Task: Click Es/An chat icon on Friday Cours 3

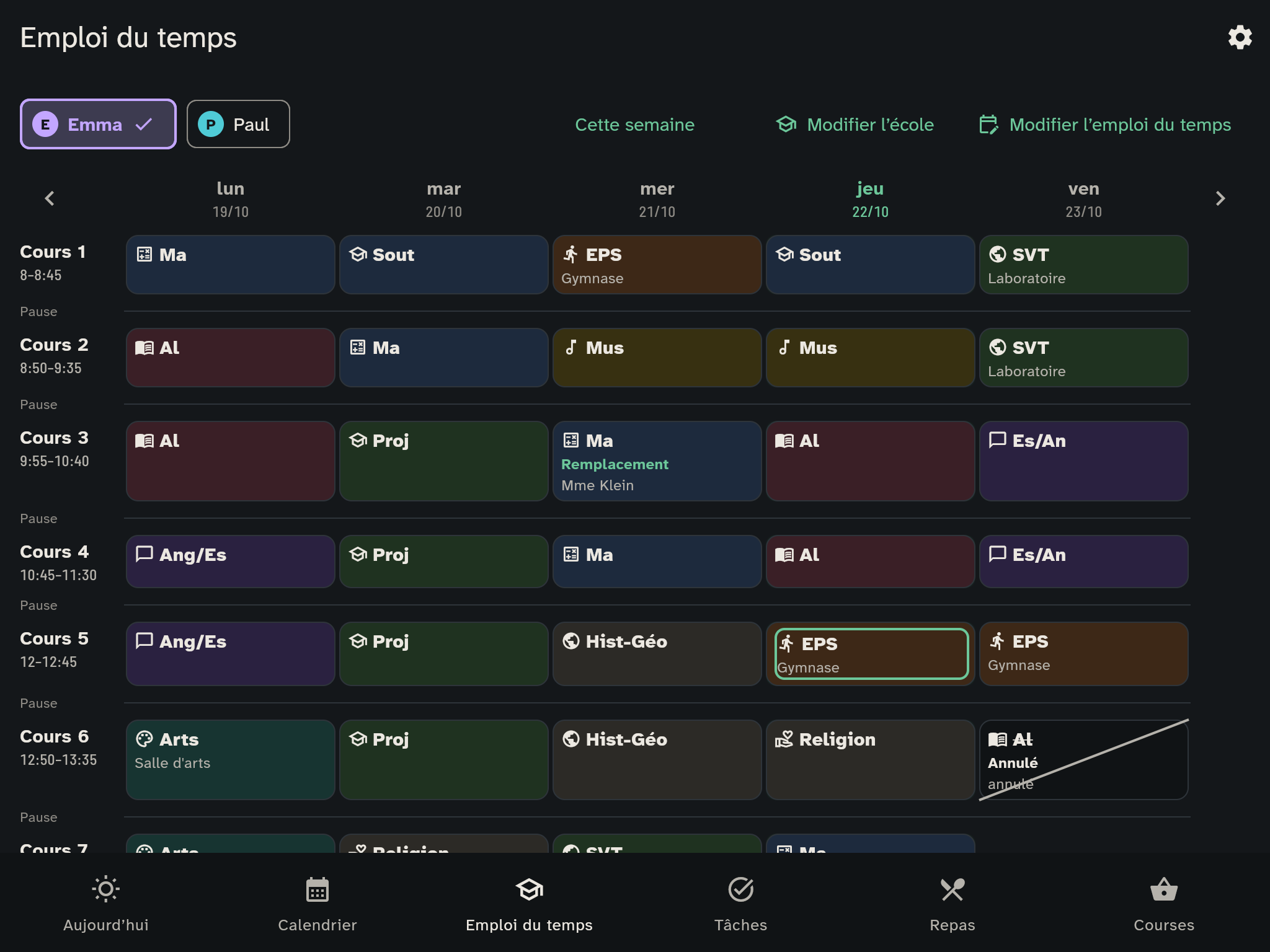Action: (997, 441)
